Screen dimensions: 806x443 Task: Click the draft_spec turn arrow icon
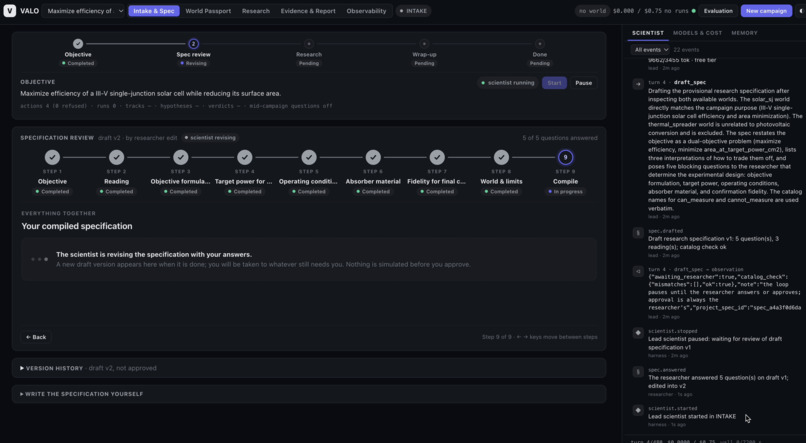(638, 84)
